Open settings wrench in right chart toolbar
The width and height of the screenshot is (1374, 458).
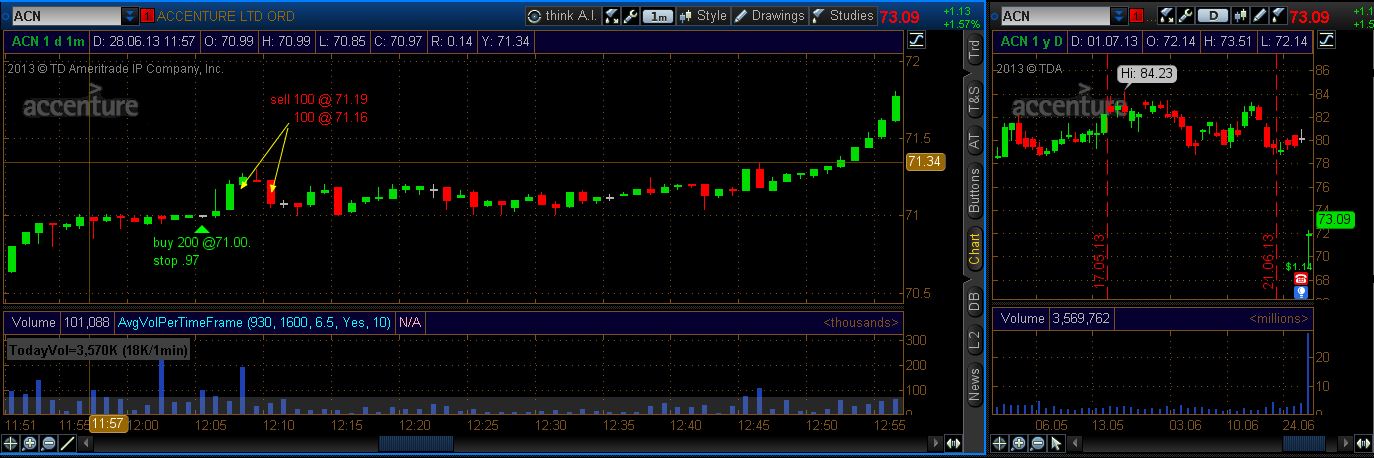pyautogui.click(x=1184, y=16)
